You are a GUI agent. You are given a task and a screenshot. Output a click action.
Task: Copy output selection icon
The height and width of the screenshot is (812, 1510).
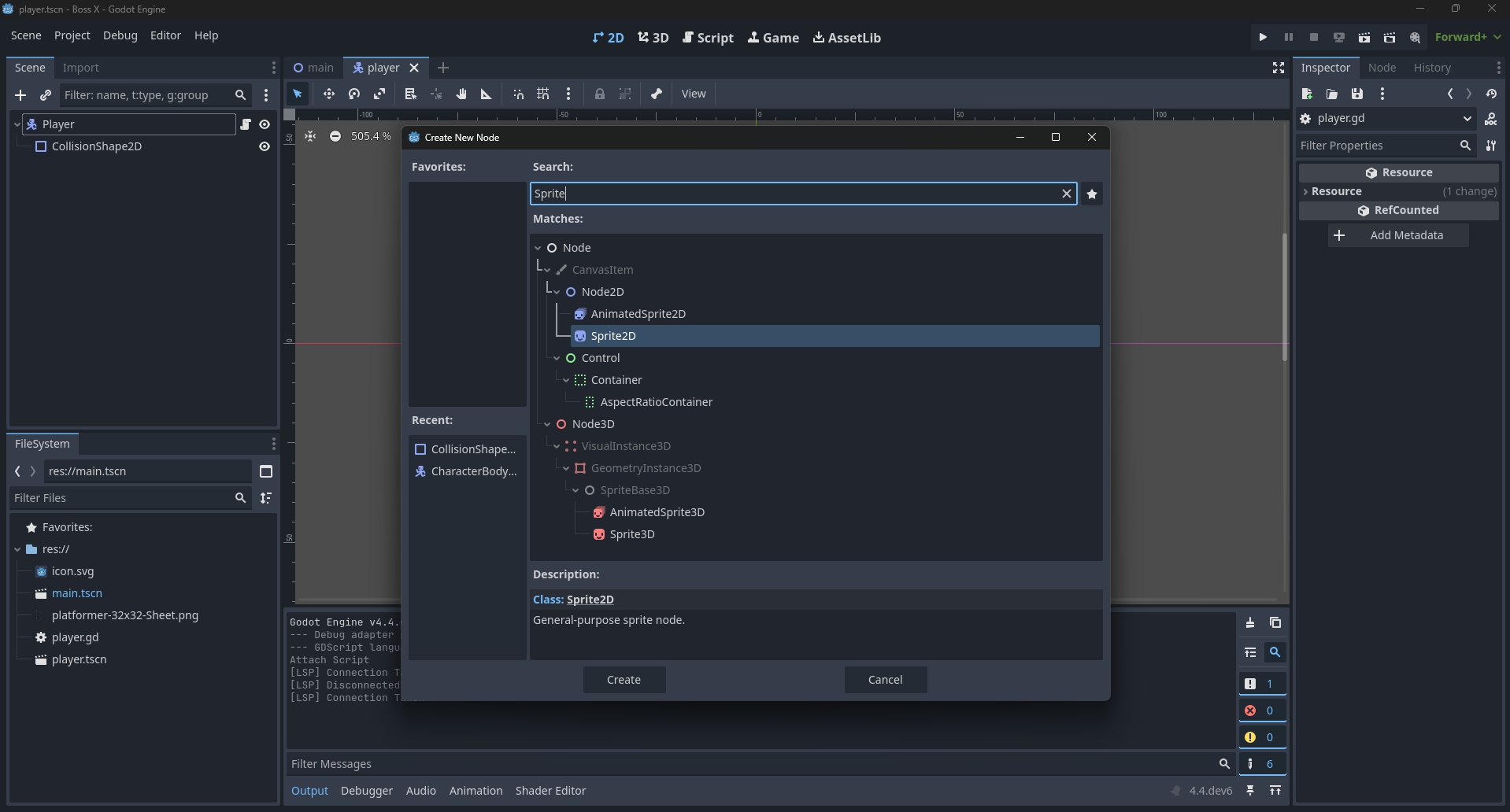pyautogui.click(x=1275, y=622)
